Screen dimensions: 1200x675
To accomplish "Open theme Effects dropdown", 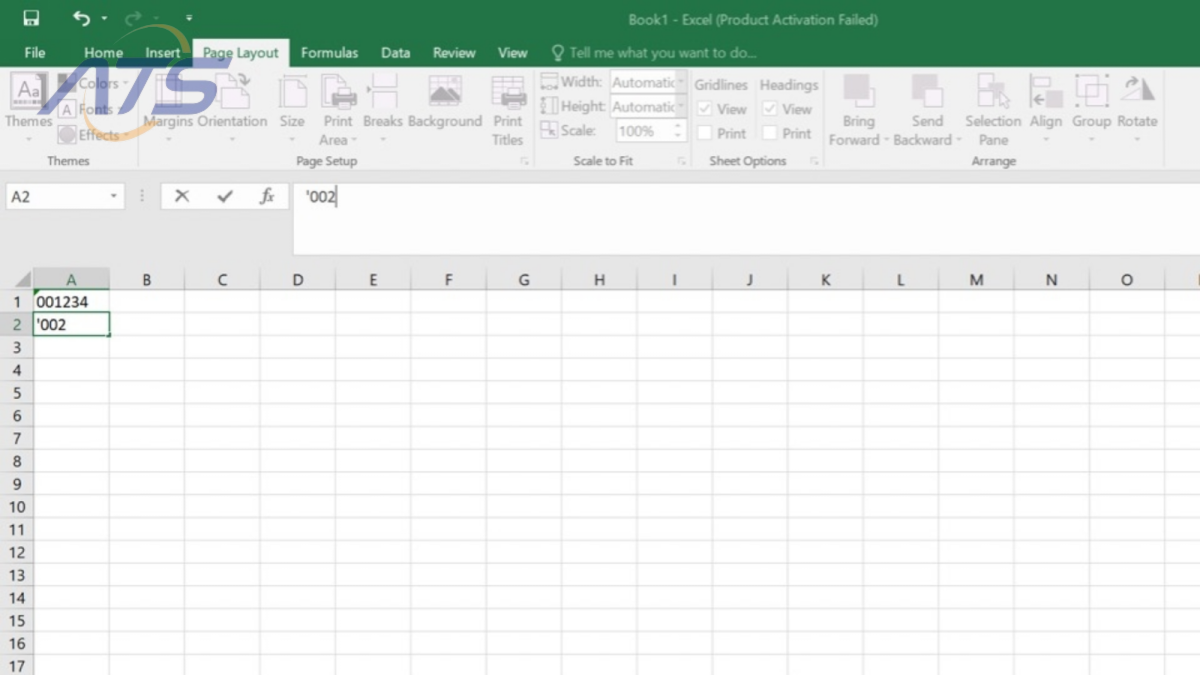I will (x=90, y=134).
